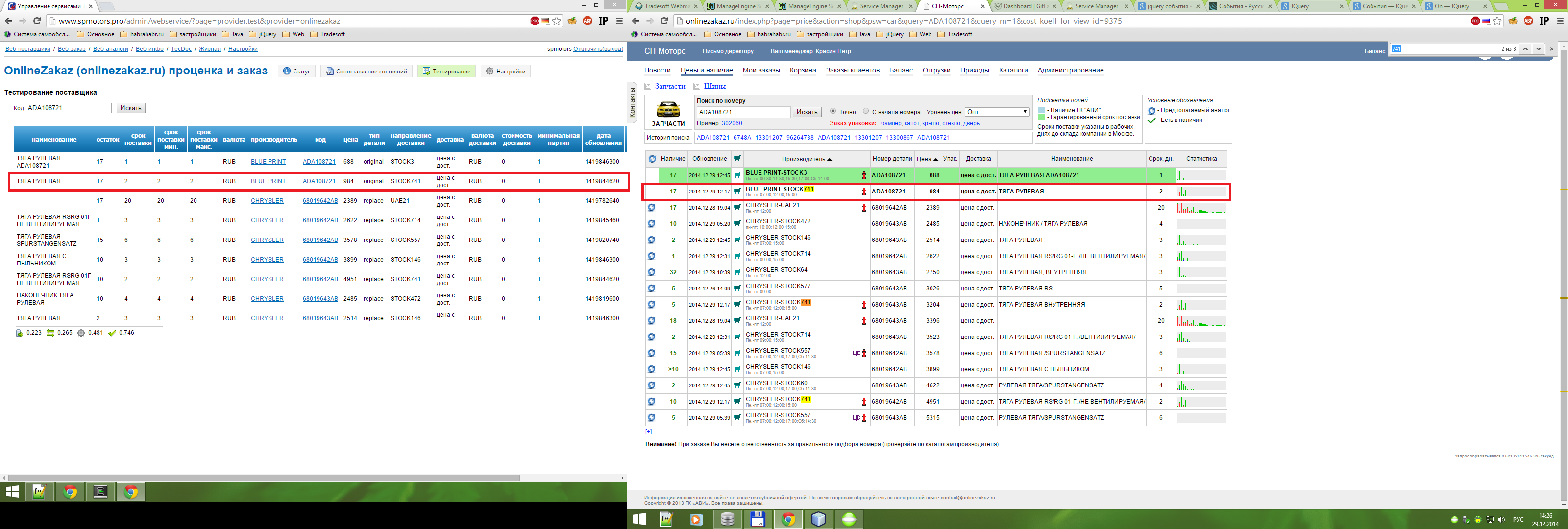Open Журнал link in top navigation
1568x529 pixels.
pos(210,48)
